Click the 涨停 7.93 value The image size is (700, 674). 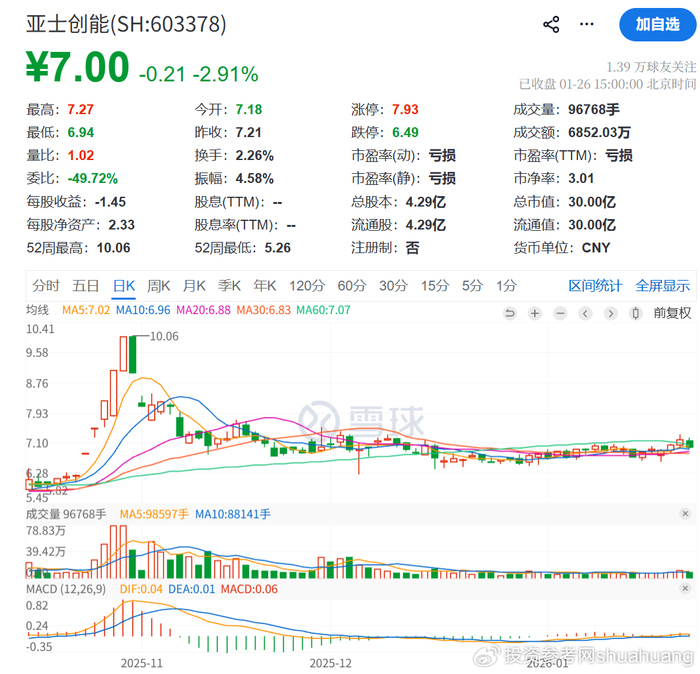click(405, 109)
